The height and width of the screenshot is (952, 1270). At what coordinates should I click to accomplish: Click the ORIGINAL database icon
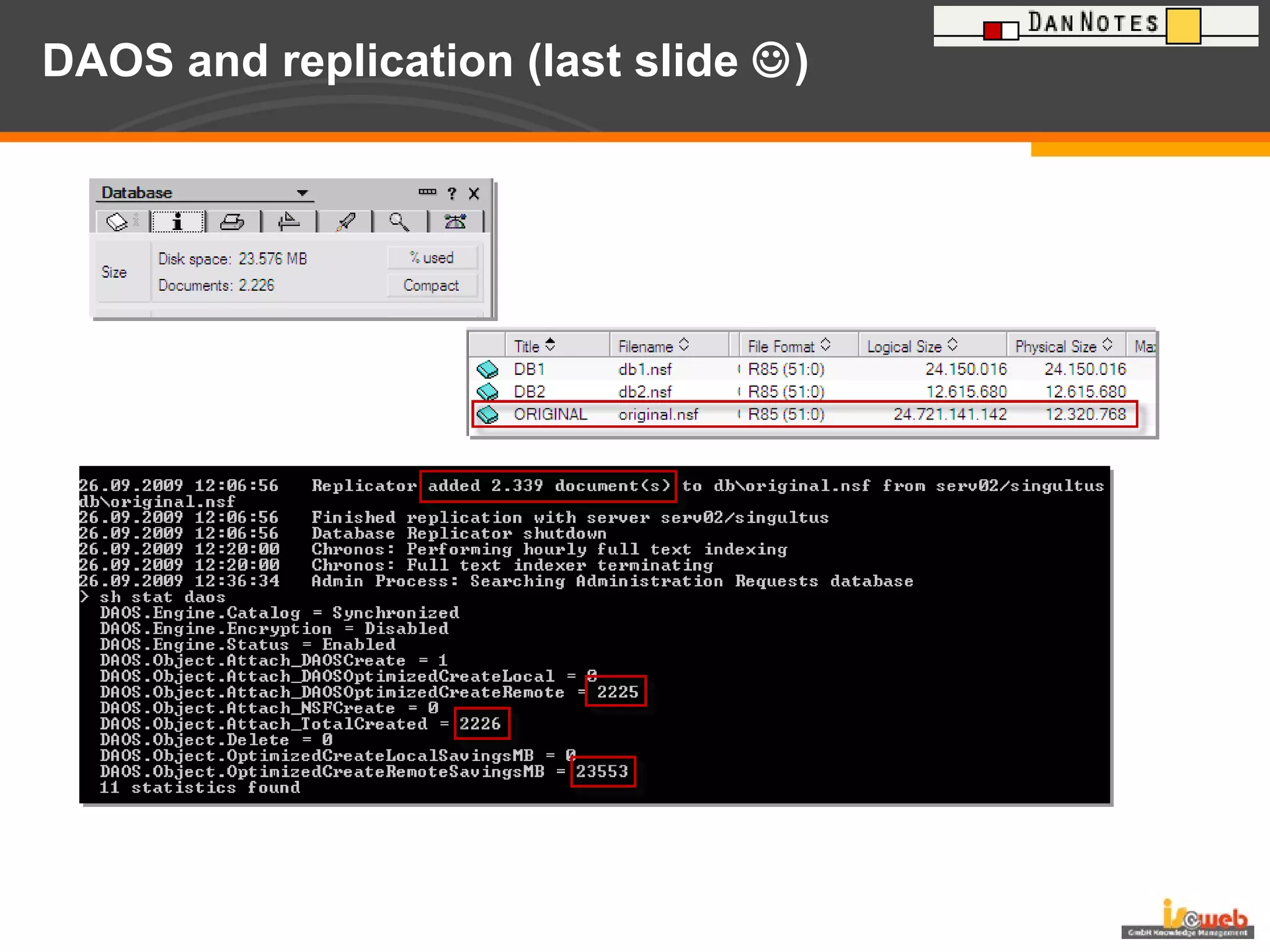click(x=487, y=414)
